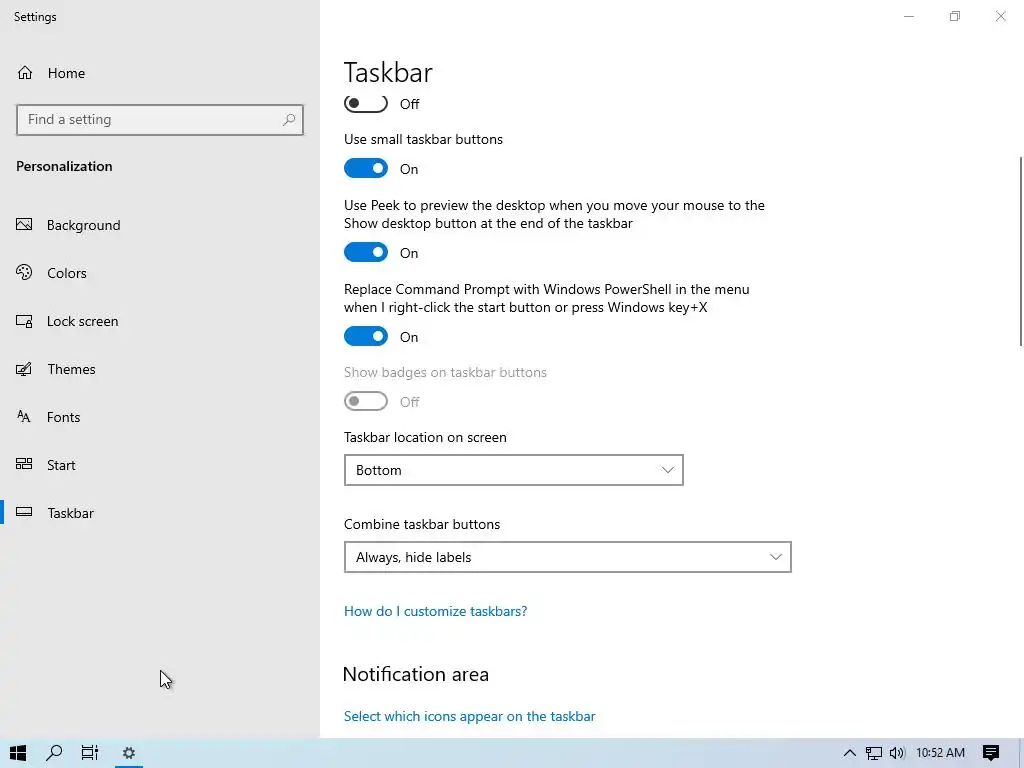Open How do I customize taskbars link
This screenshot has height=768, width=1024.
(436, 611)
